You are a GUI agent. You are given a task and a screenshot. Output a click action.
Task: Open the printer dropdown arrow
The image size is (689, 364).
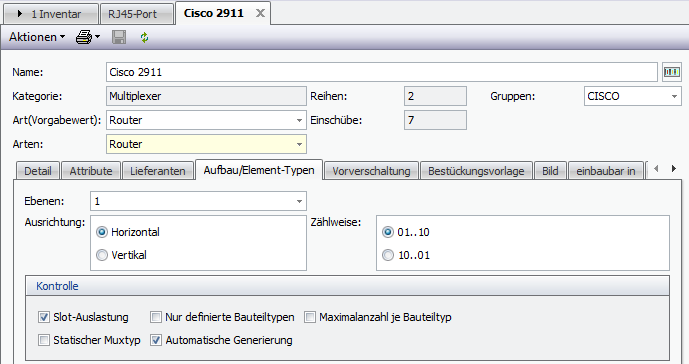[98, 37]
